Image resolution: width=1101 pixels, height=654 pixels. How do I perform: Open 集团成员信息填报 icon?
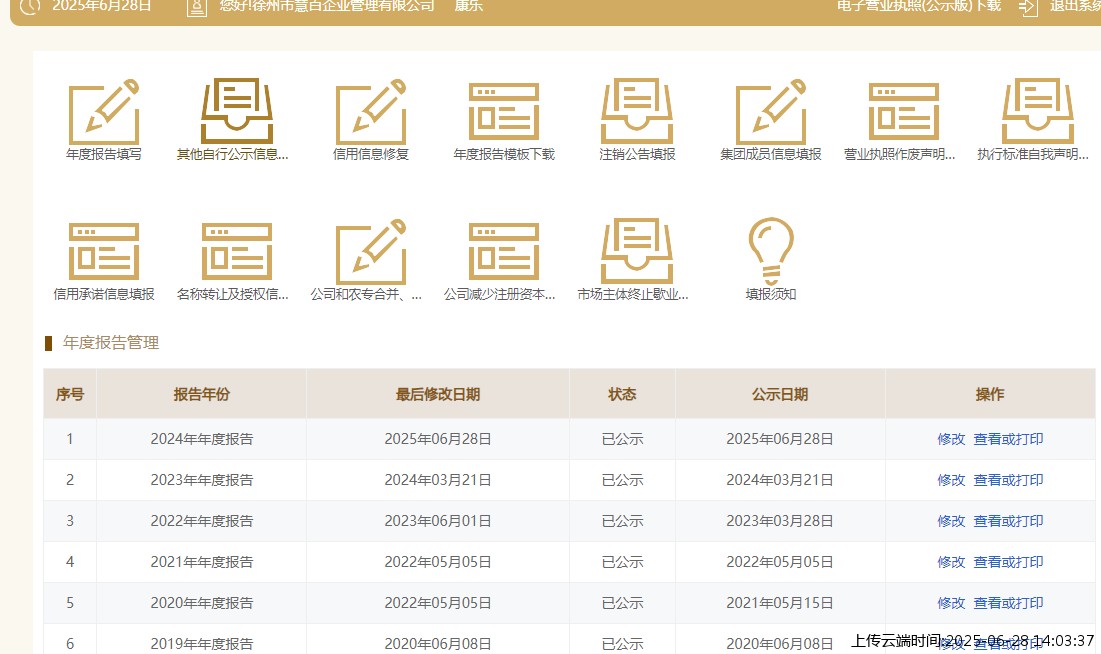coord(770,112)
